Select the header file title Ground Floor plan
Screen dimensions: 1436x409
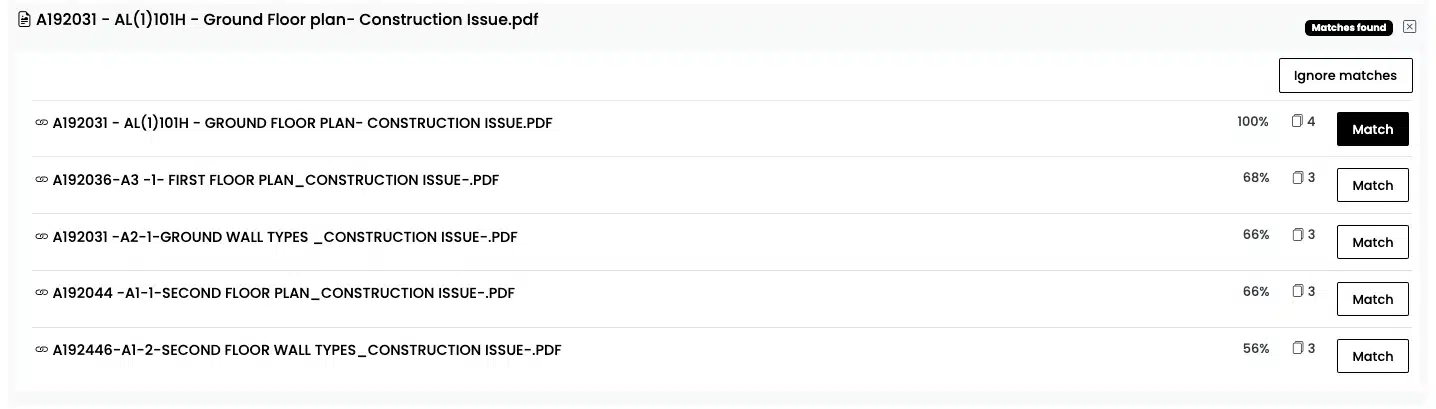287,20
